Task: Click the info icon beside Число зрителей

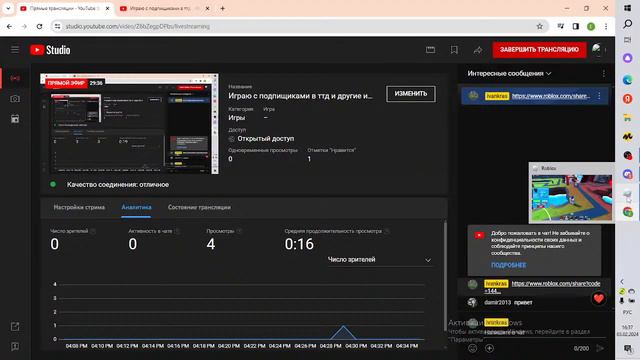Action: [x=93, y=231]
